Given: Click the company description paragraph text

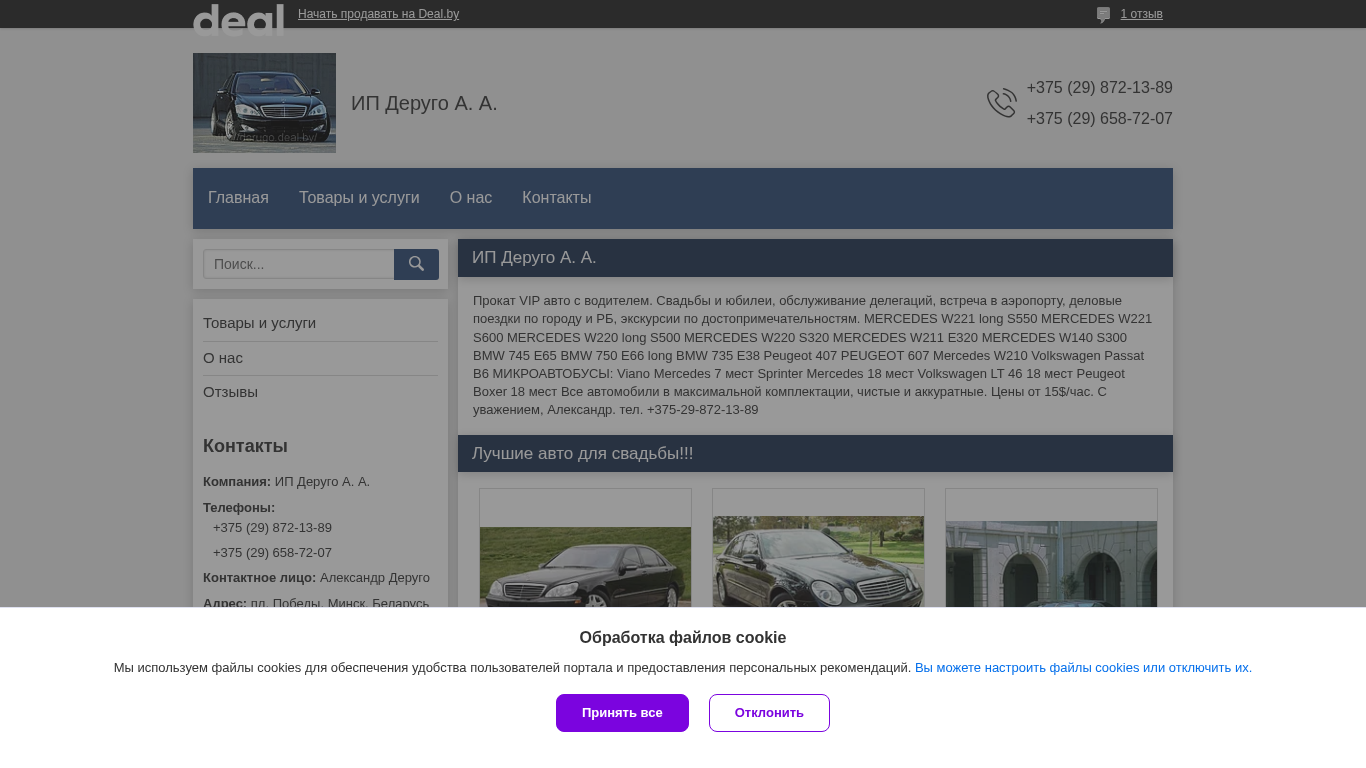Looking at the screenshot, I should tap(815, 356).
